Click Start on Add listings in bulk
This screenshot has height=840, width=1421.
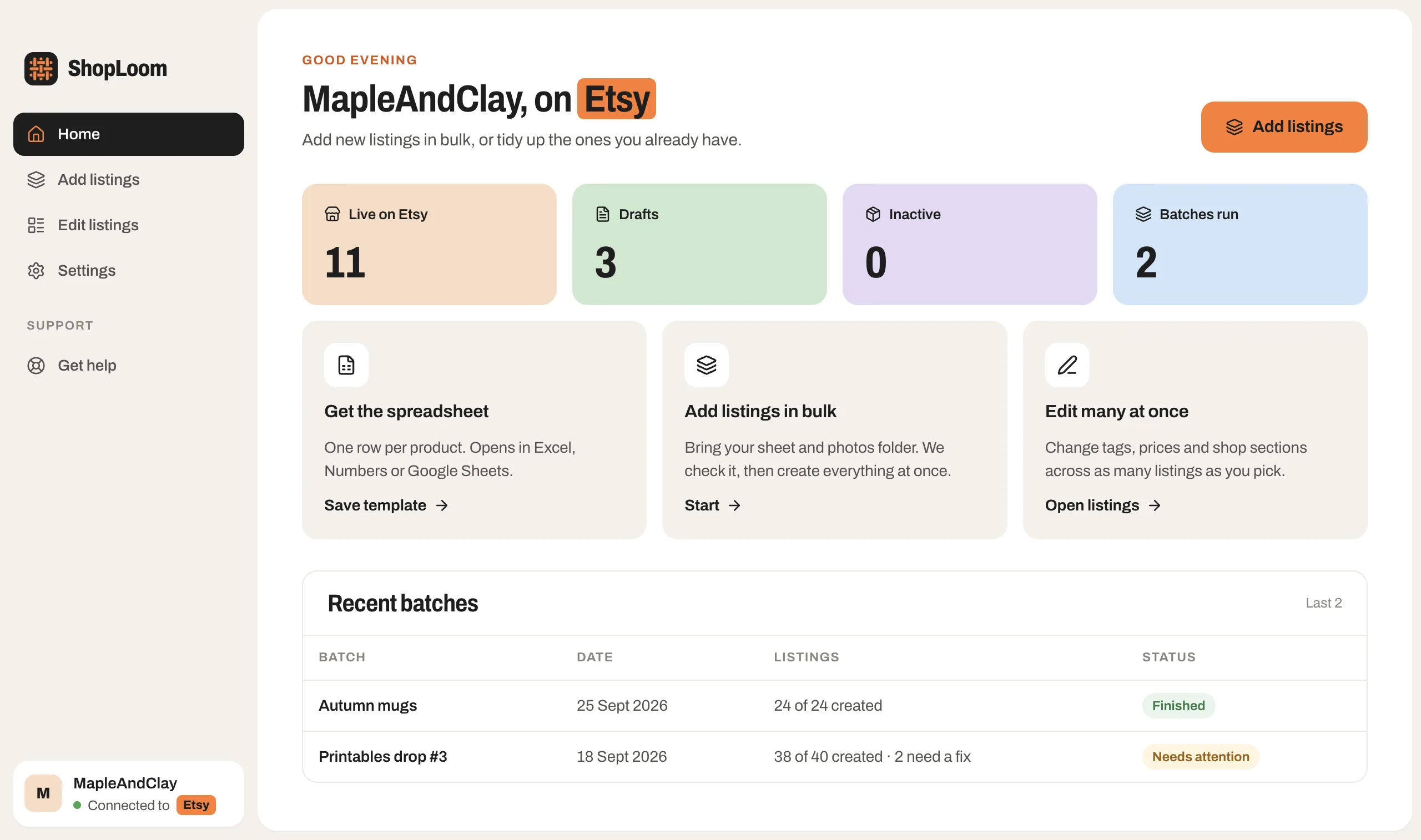(x=712, y=505)
